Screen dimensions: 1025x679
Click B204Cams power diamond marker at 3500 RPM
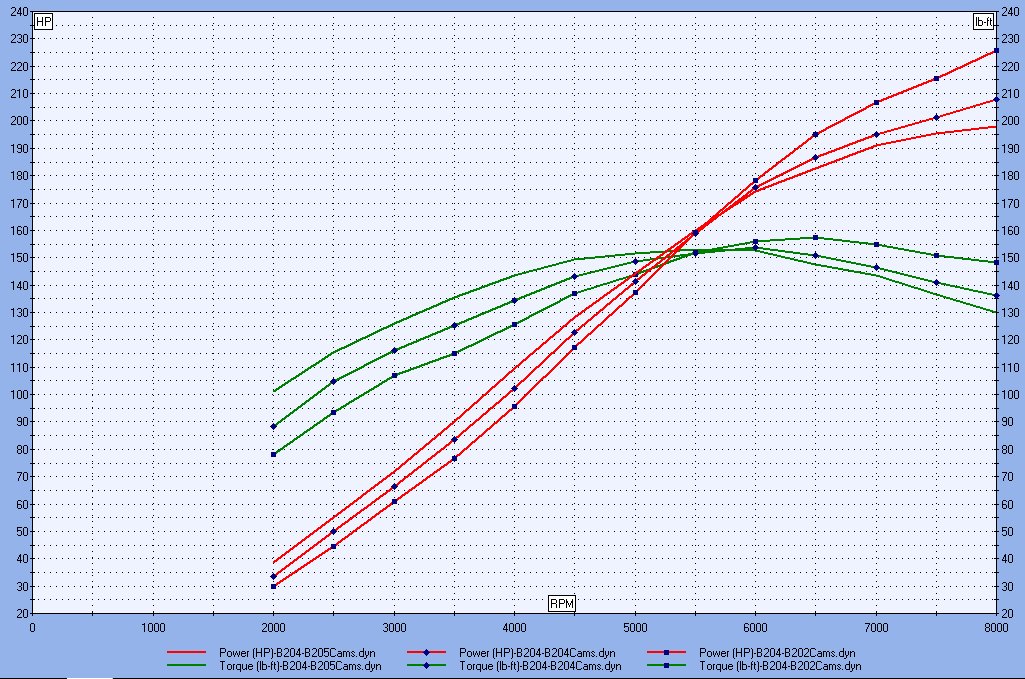pos(454,440)
